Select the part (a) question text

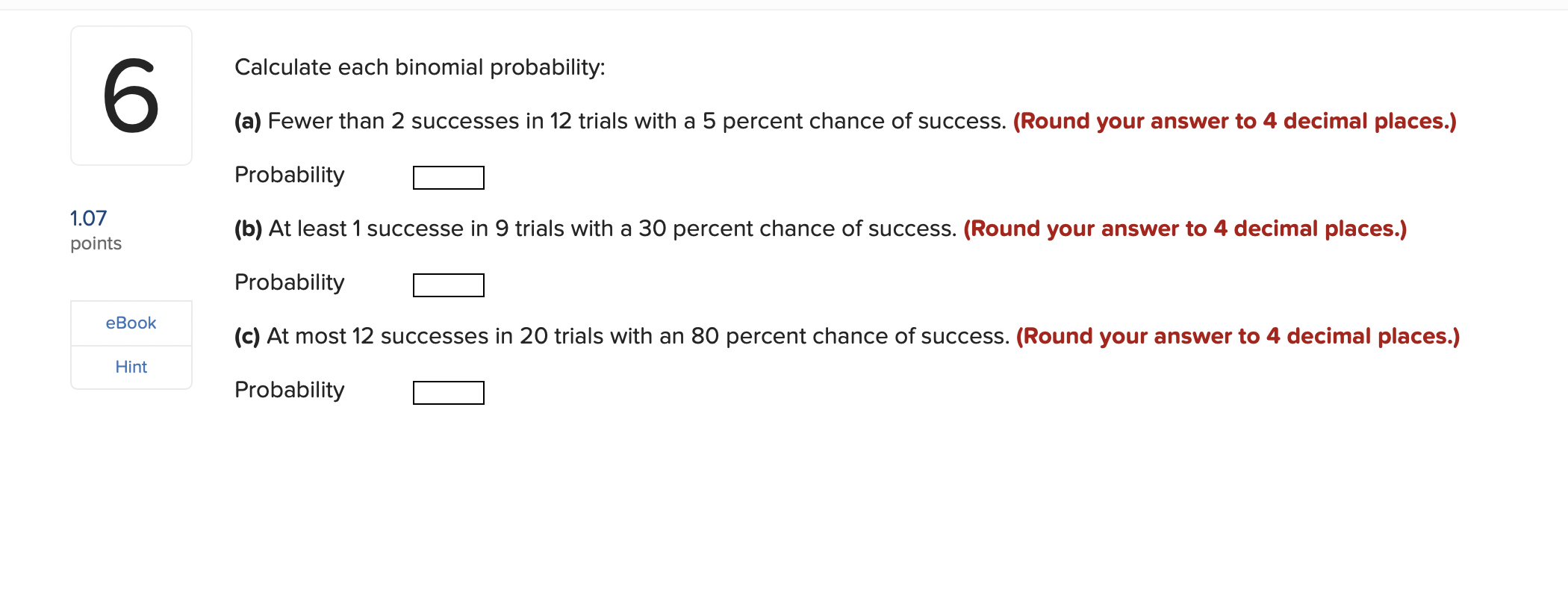620,120
